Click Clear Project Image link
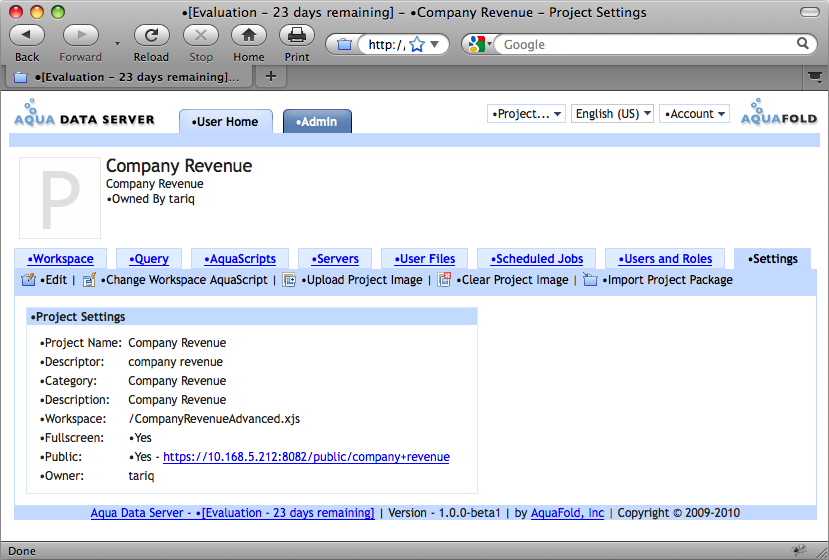The image size is (829, 560). (x=512, y=280)
